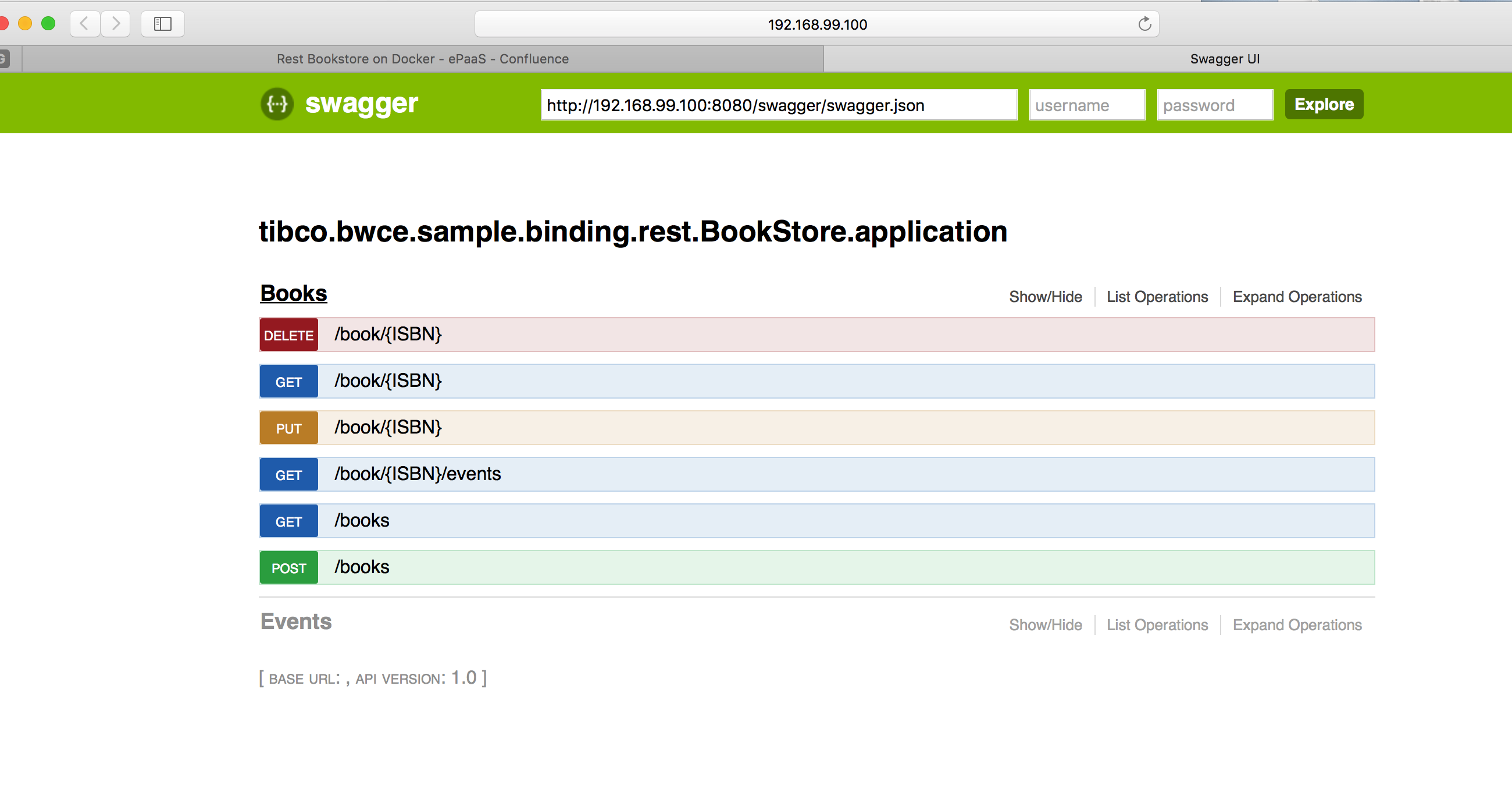The image size is (1512, 810).
Task: Click the GET badge for /book/{ISBN}
Action: 289,381
